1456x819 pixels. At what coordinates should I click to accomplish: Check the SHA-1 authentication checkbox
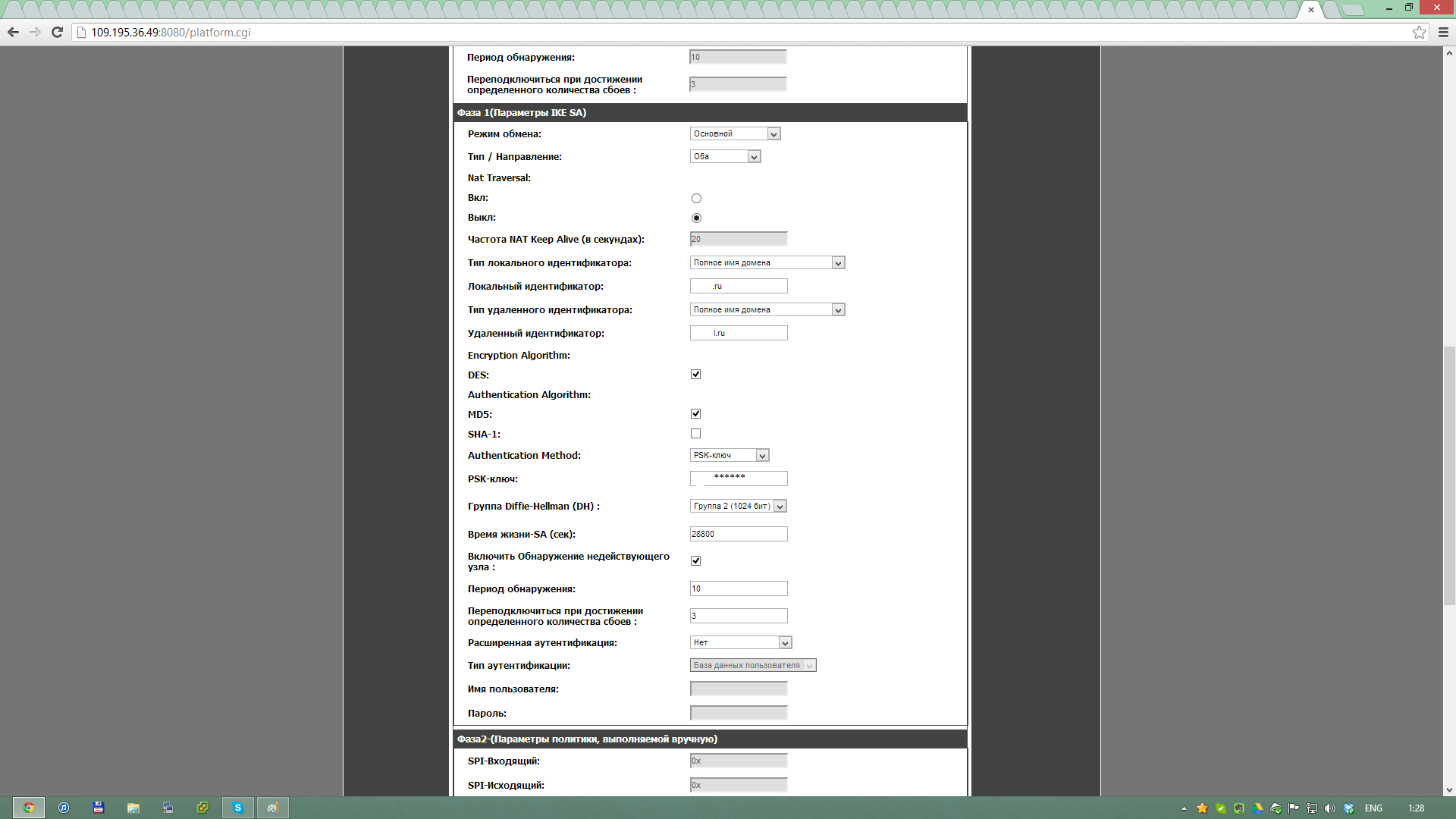point(695,434)
